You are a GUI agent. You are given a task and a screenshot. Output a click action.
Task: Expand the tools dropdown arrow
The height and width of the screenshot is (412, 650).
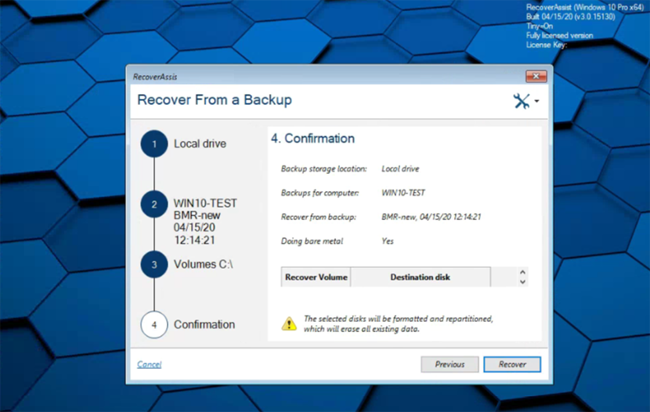coord(537,101)
